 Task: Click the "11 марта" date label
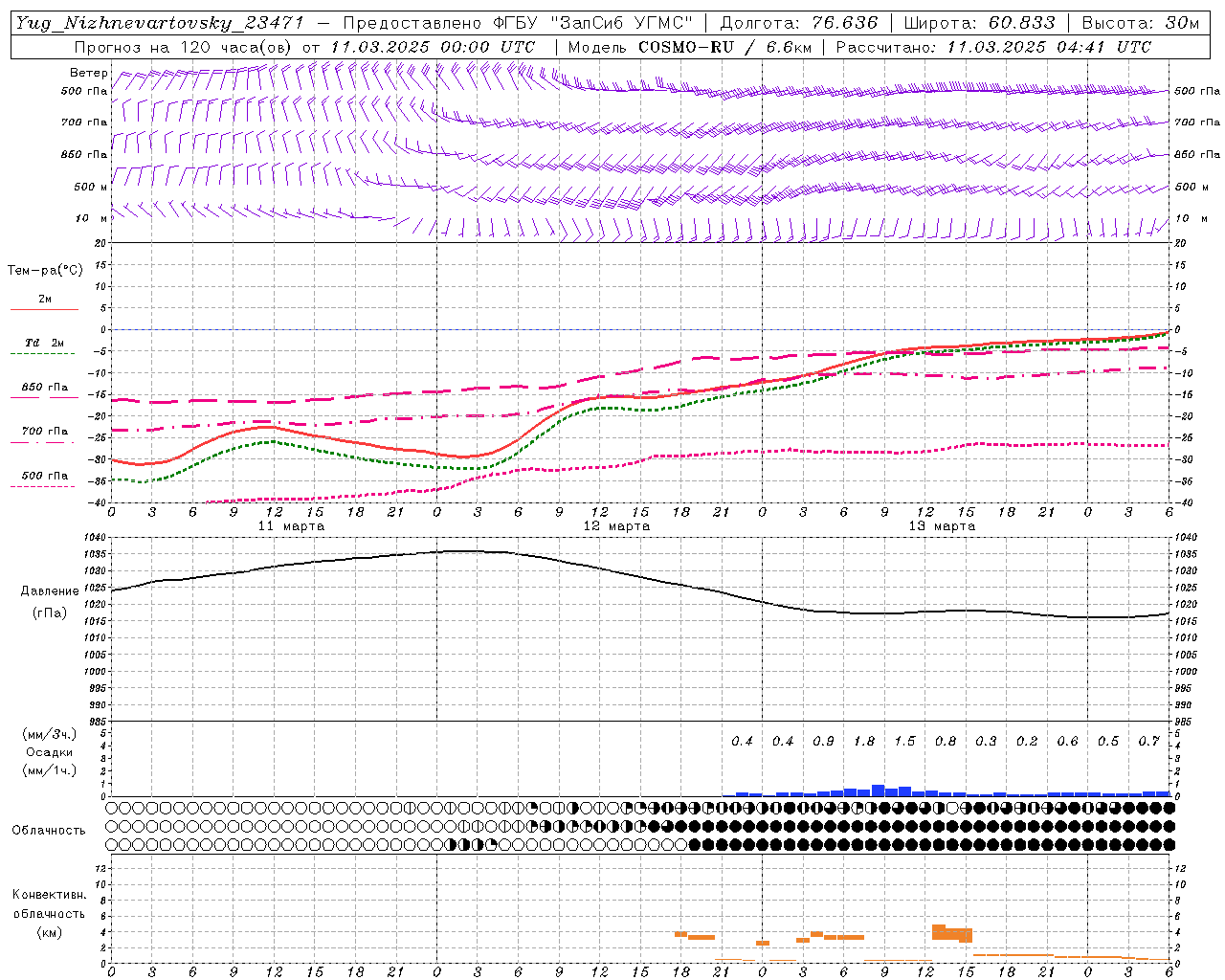(291, 526)
